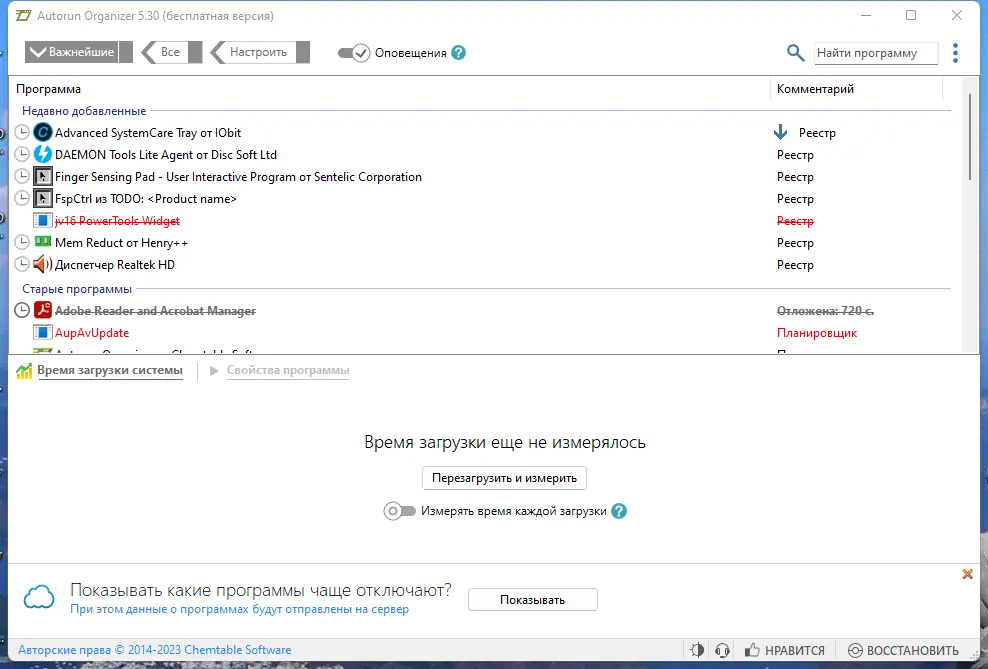
Task: Enable Измерять время каждой загрузки switch
Action: (x=399, y=511)
